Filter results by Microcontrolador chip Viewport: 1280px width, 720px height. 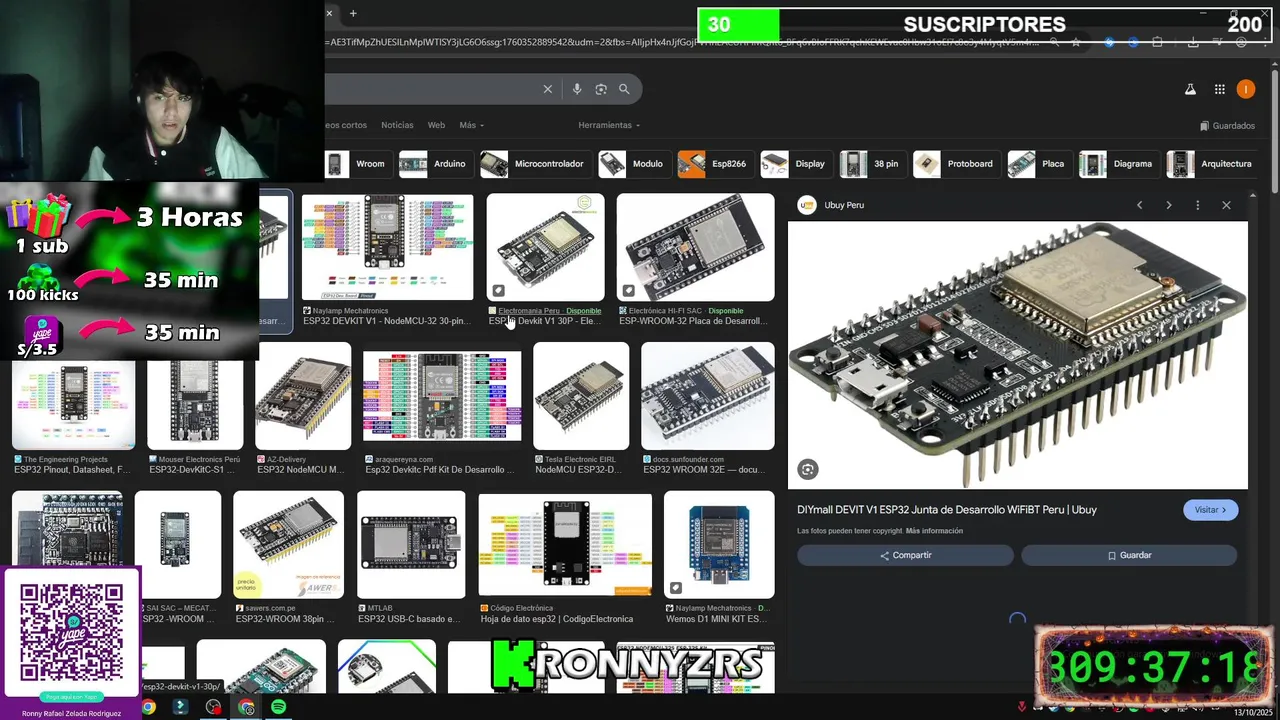[534, 164]
